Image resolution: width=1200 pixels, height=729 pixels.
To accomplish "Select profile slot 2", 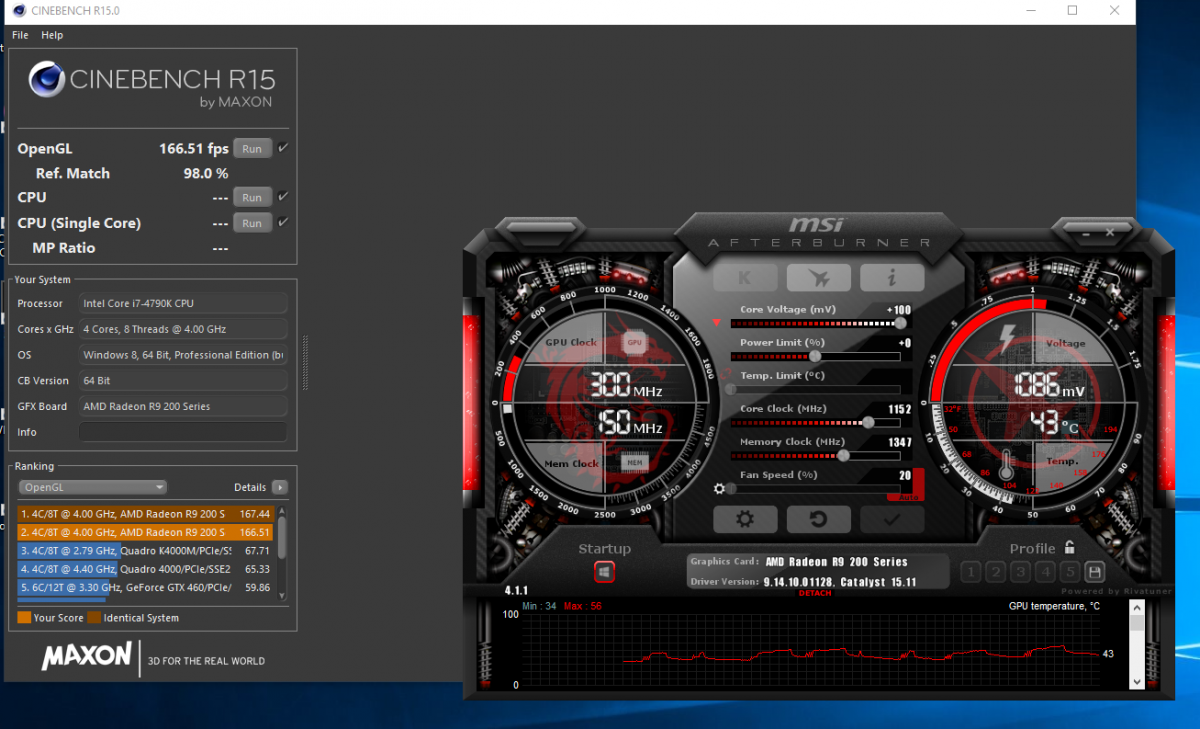I will point(995,572).
